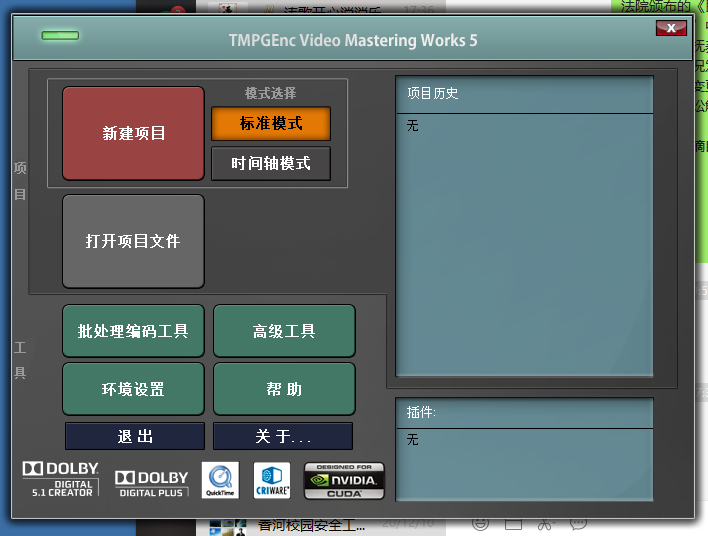
Task: Click the 插件 plugins header
Action: click(x=421, y=412)
